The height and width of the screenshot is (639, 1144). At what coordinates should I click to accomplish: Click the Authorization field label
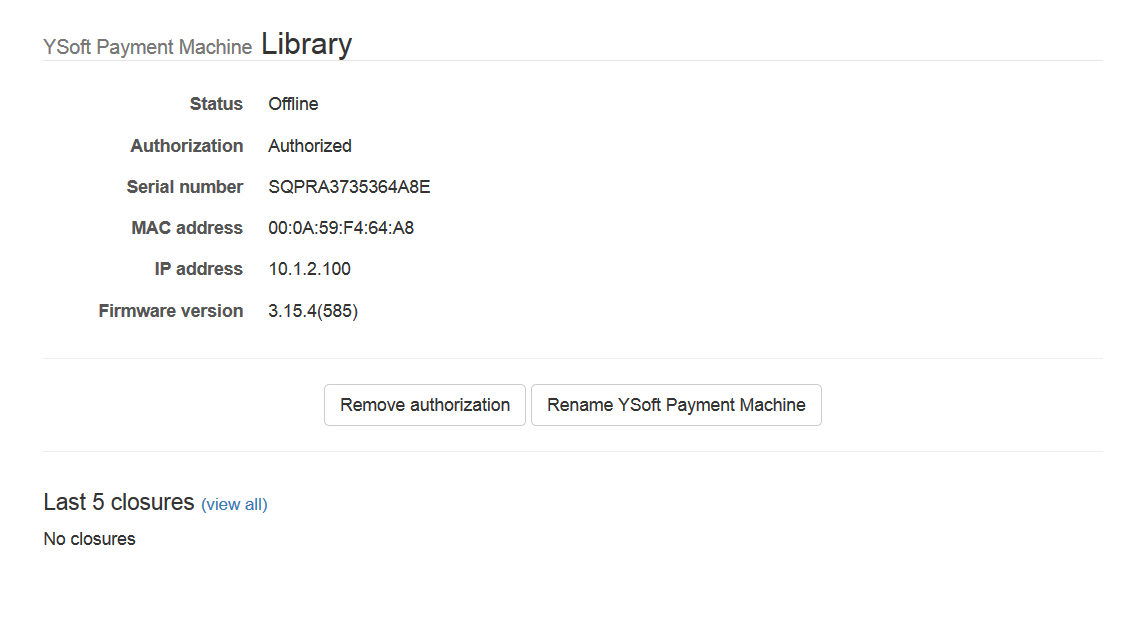point(187,146)
